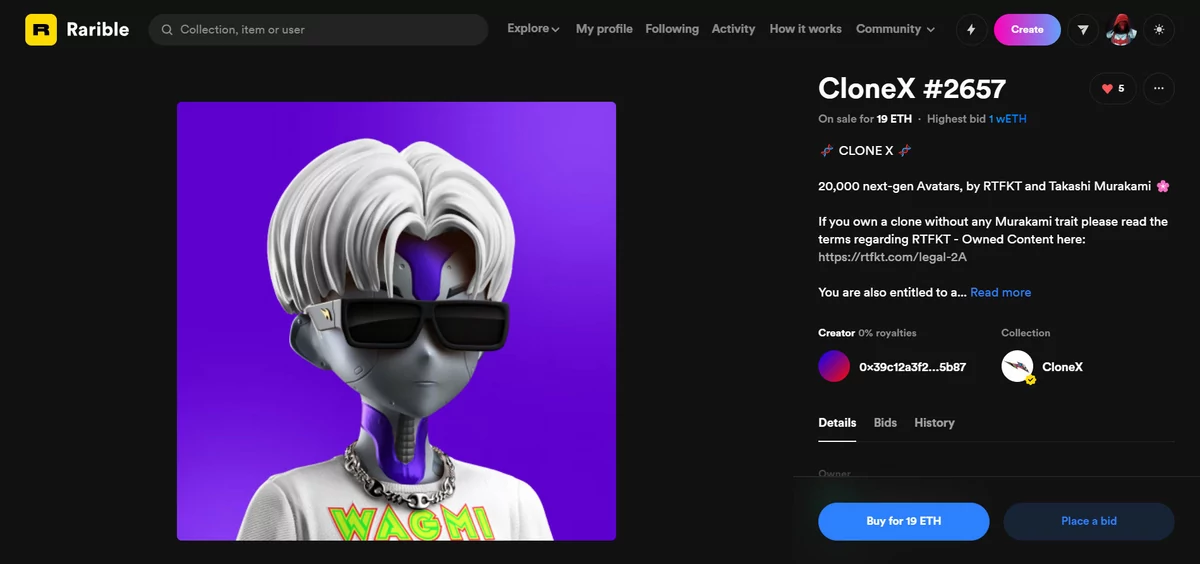Click the CloneX collection avatar
1200x564 pixels.
1017,366
